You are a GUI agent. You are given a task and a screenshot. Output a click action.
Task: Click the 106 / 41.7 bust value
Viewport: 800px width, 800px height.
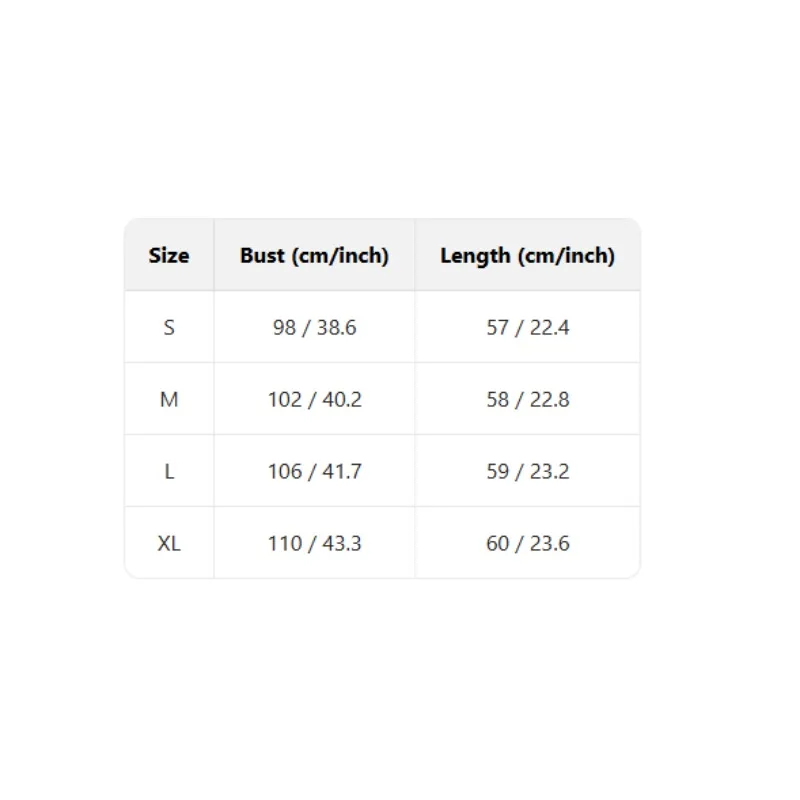click(315, 471)
